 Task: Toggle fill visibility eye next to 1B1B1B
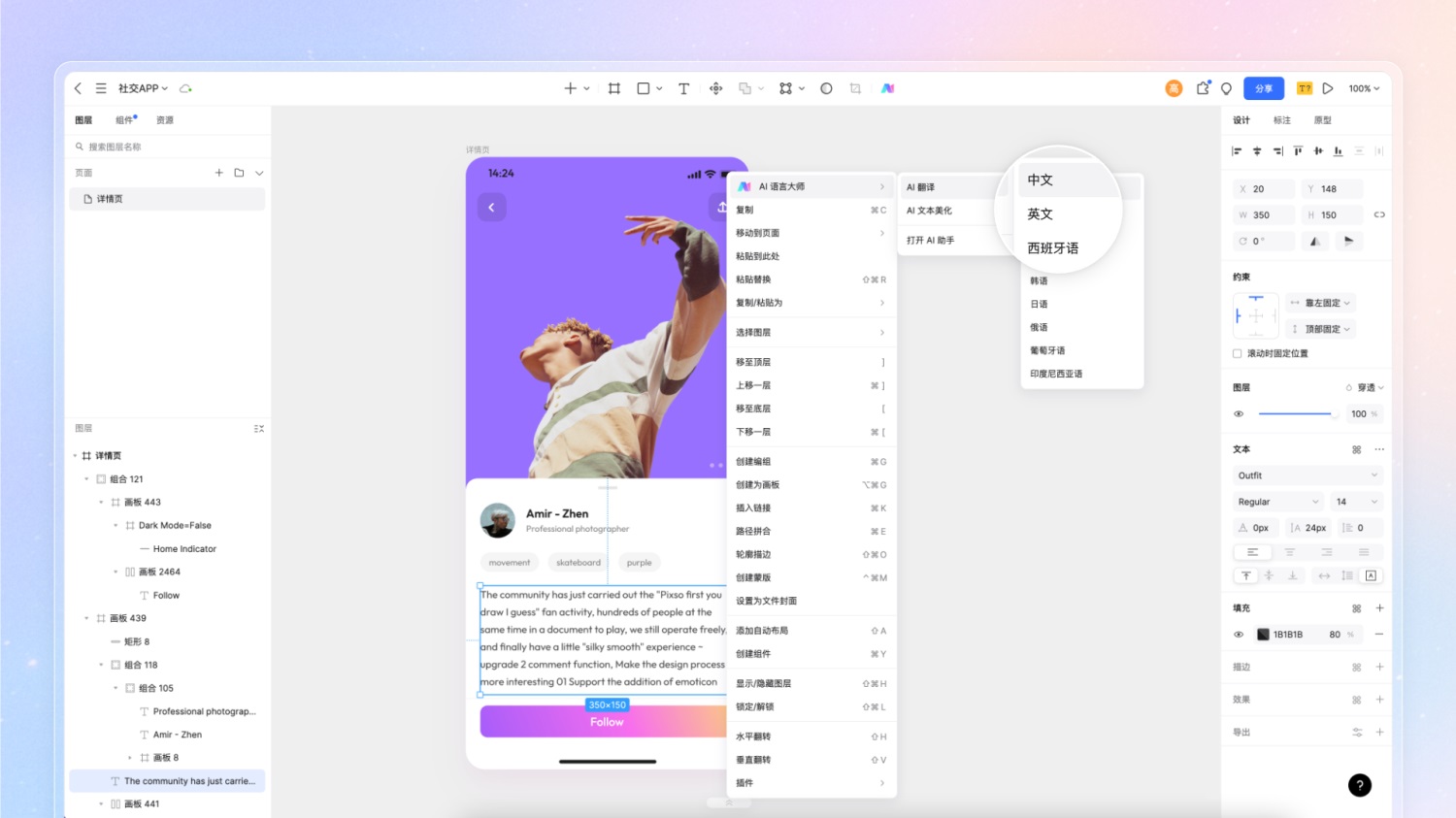(x=1239, y=635)
